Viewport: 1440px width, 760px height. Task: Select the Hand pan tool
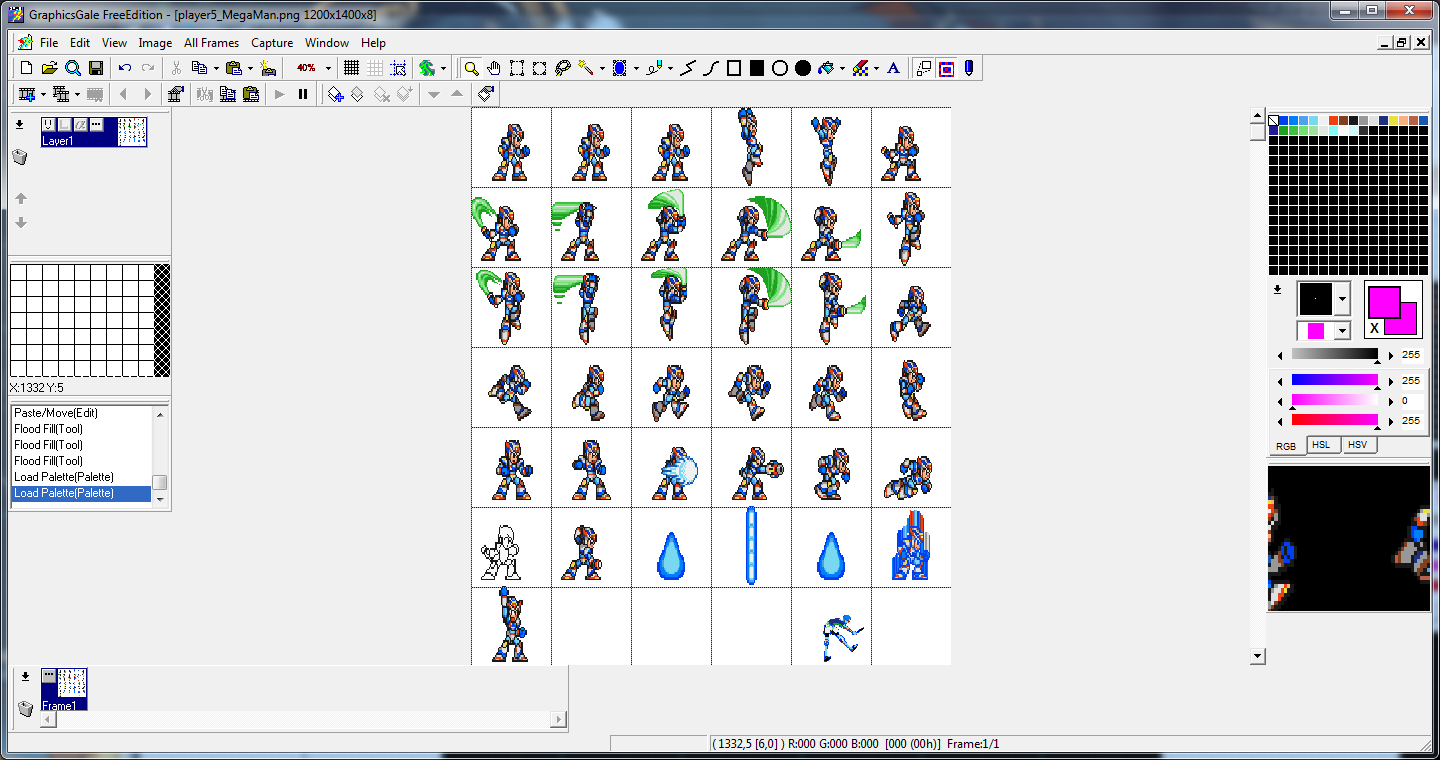coord(494,68)
